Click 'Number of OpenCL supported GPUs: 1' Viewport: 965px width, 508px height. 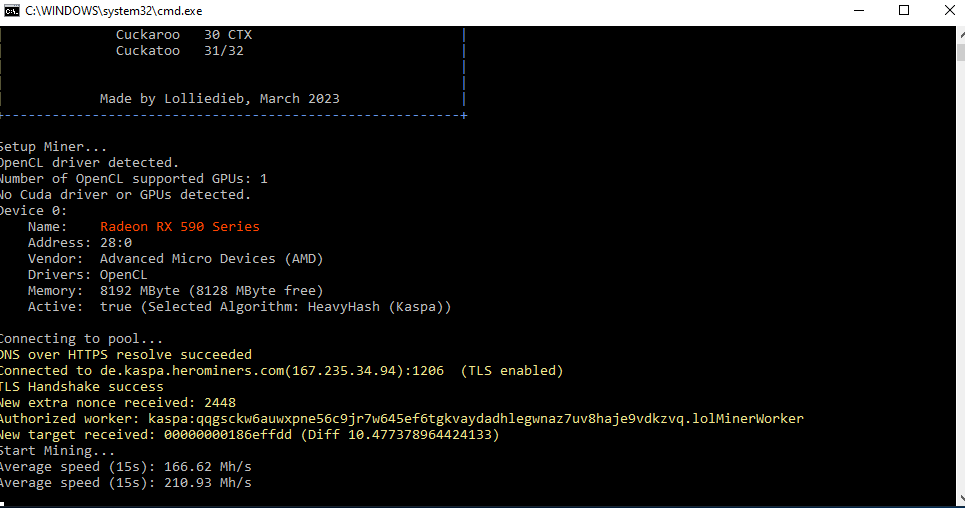[134, 179]
